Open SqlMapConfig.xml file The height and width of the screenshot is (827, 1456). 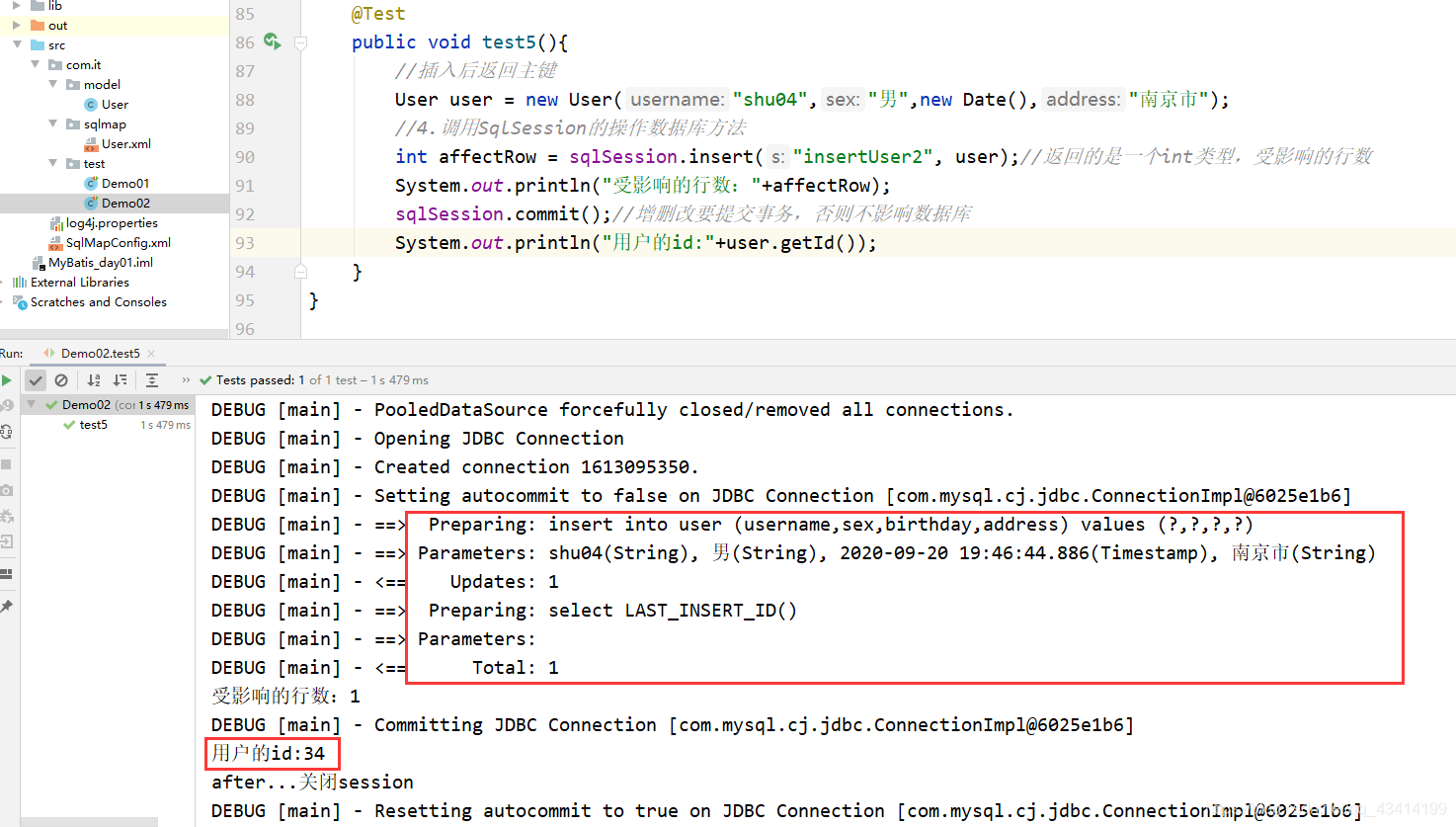119,243
